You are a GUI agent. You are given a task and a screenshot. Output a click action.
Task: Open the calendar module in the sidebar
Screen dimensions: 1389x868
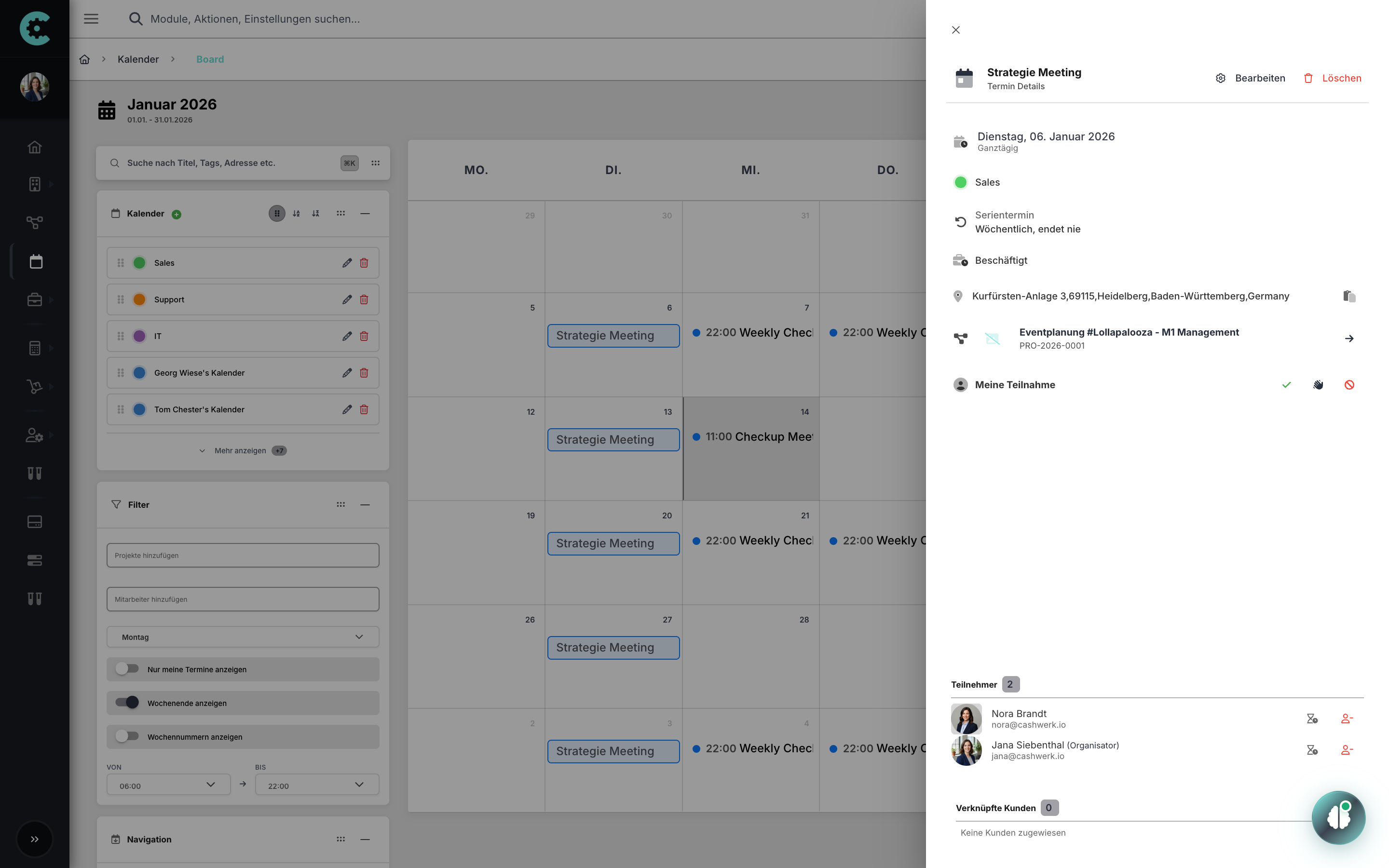click(x=36, y=262)
